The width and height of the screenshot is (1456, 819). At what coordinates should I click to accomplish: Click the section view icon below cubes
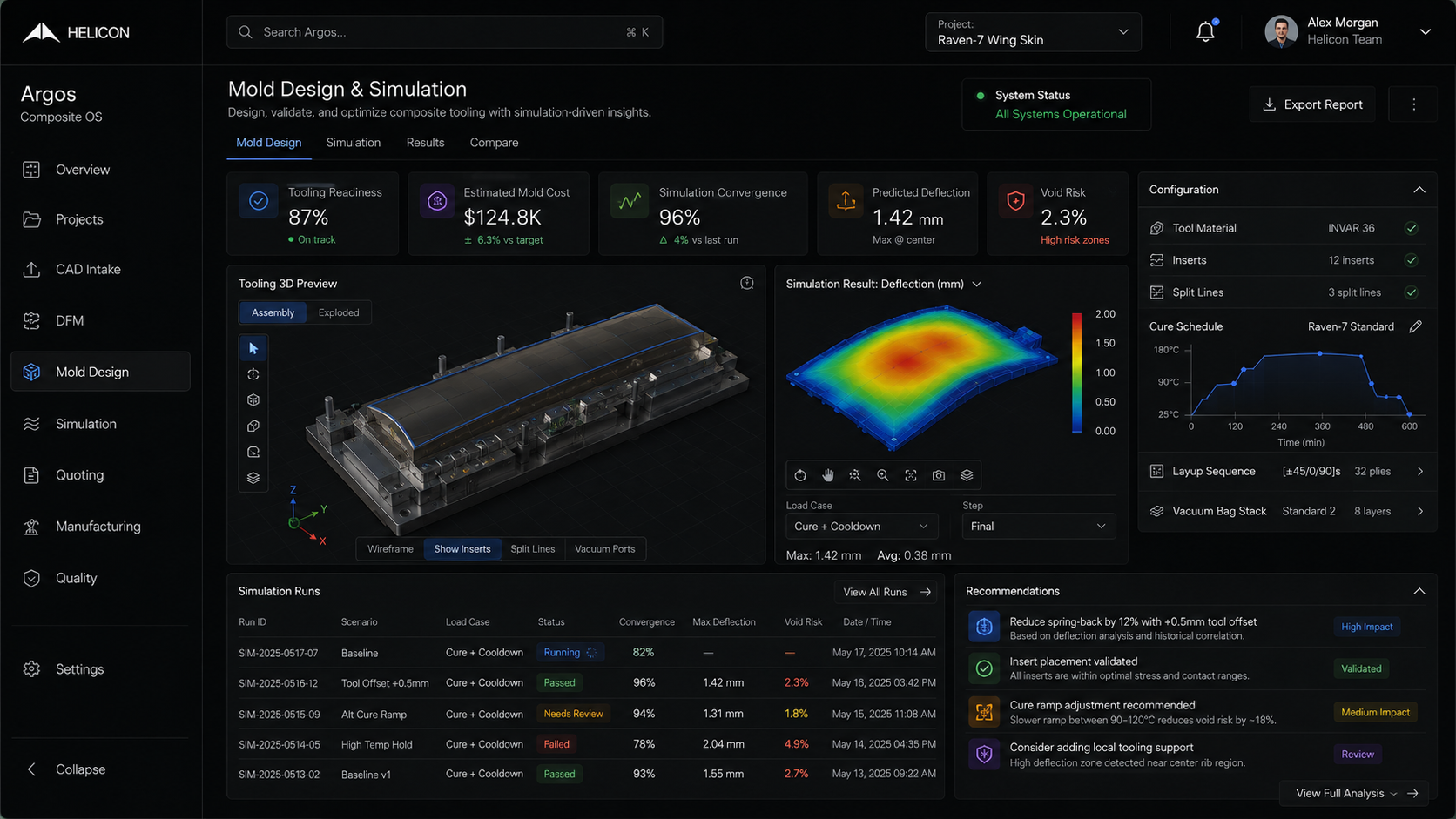[253, 452]
